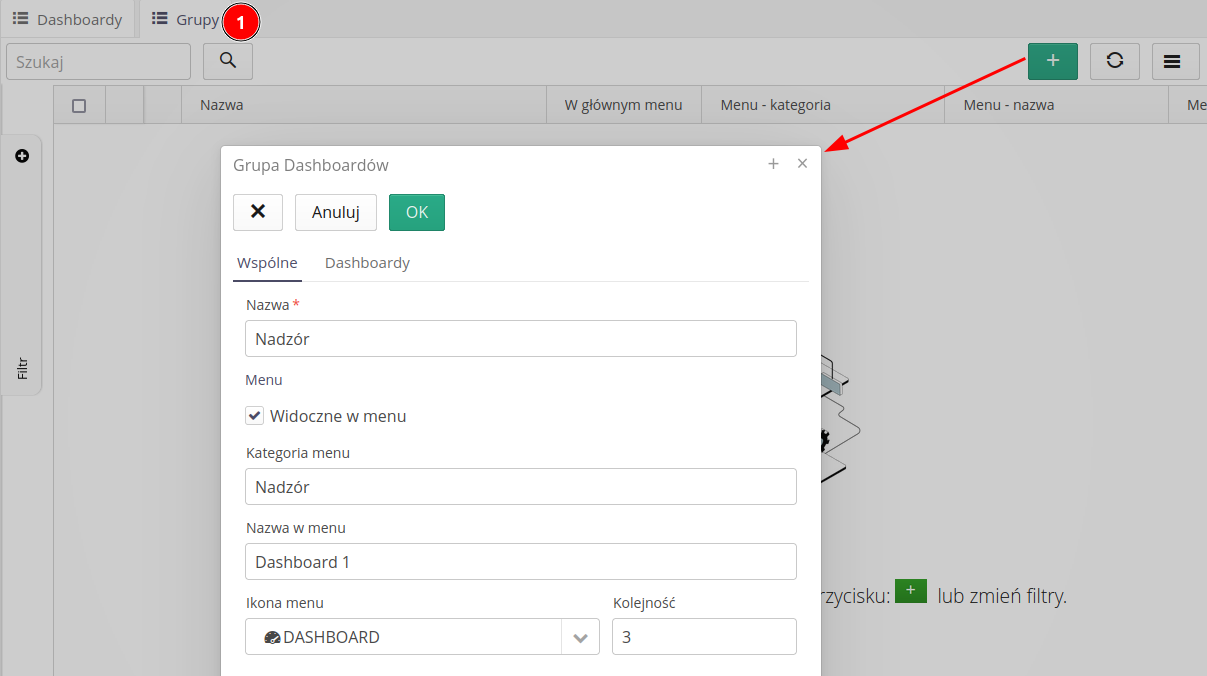The width and height of the screenshot is (1207, 676).
Task: Toggle the Widoczne w menu checkbox
Action: pyautogui.click(x=255, y=416)
